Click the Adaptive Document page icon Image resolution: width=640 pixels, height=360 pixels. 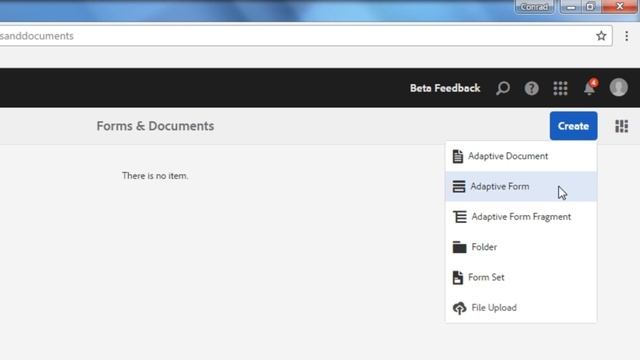[x=458, y=156]
